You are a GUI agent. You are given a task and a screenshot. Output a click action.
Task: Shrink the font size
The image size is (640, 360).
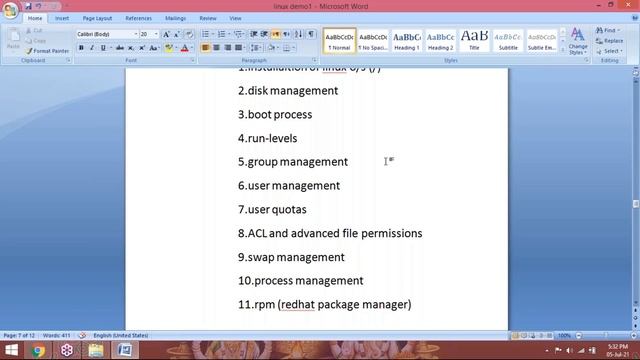[x=177, y=34]
